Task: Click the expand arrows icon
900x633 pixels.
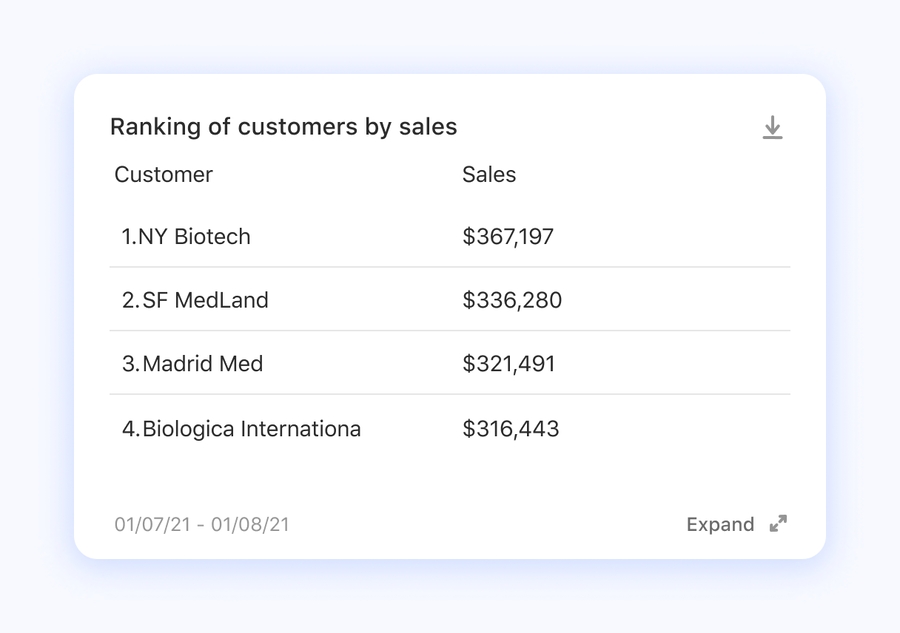Action: (x=778, y=524)
